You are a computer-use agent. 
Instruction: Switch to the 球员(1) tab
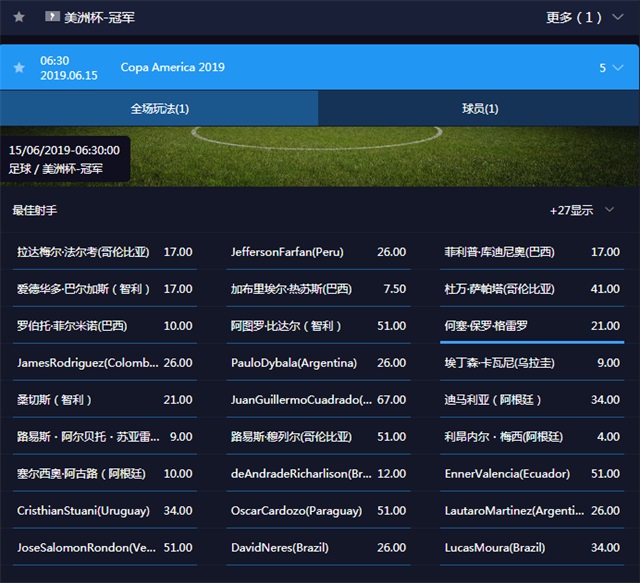click(479, 108)
